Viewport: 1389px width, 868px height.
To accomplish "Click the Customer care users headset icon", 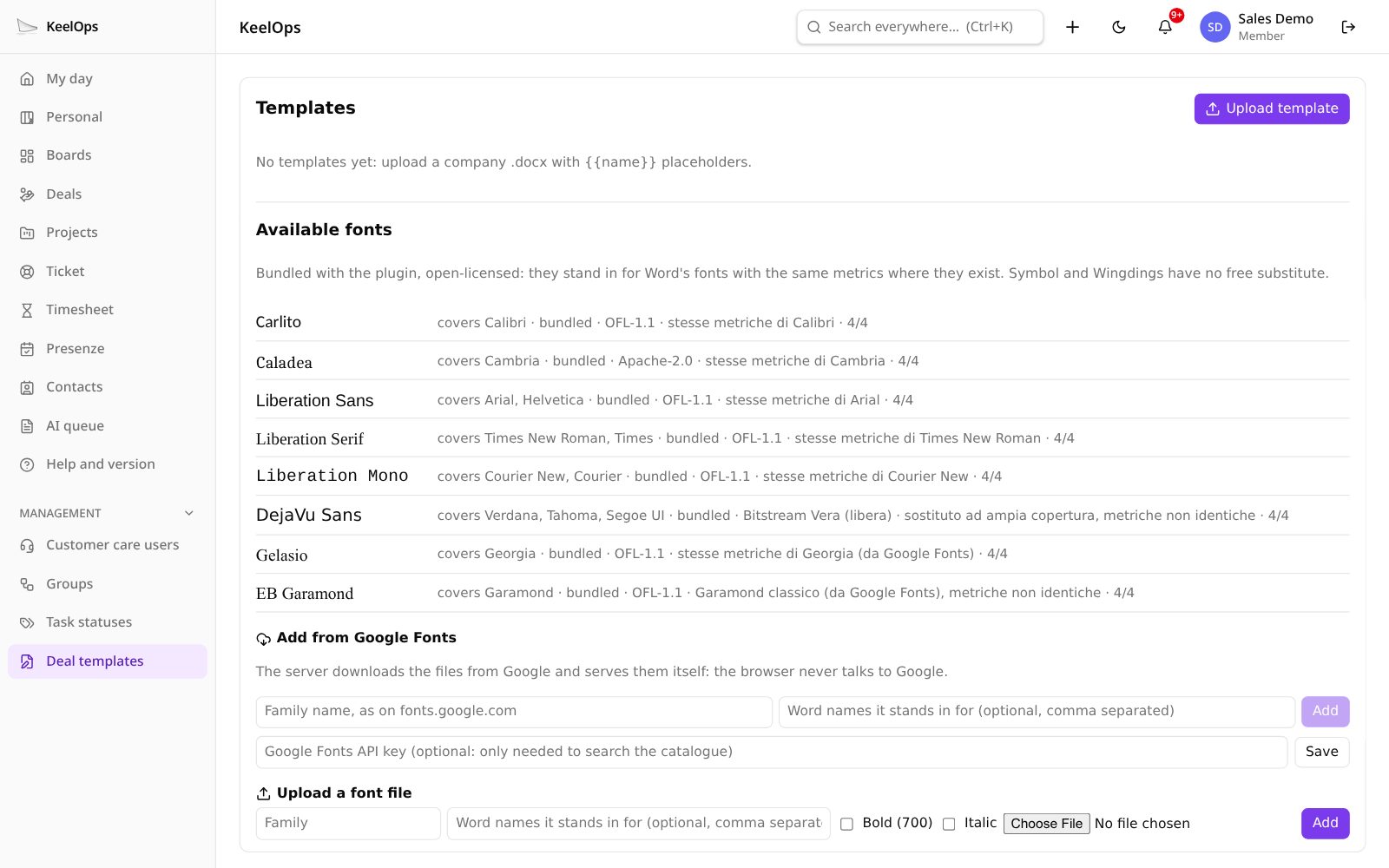I will click(x=27, y=545).
